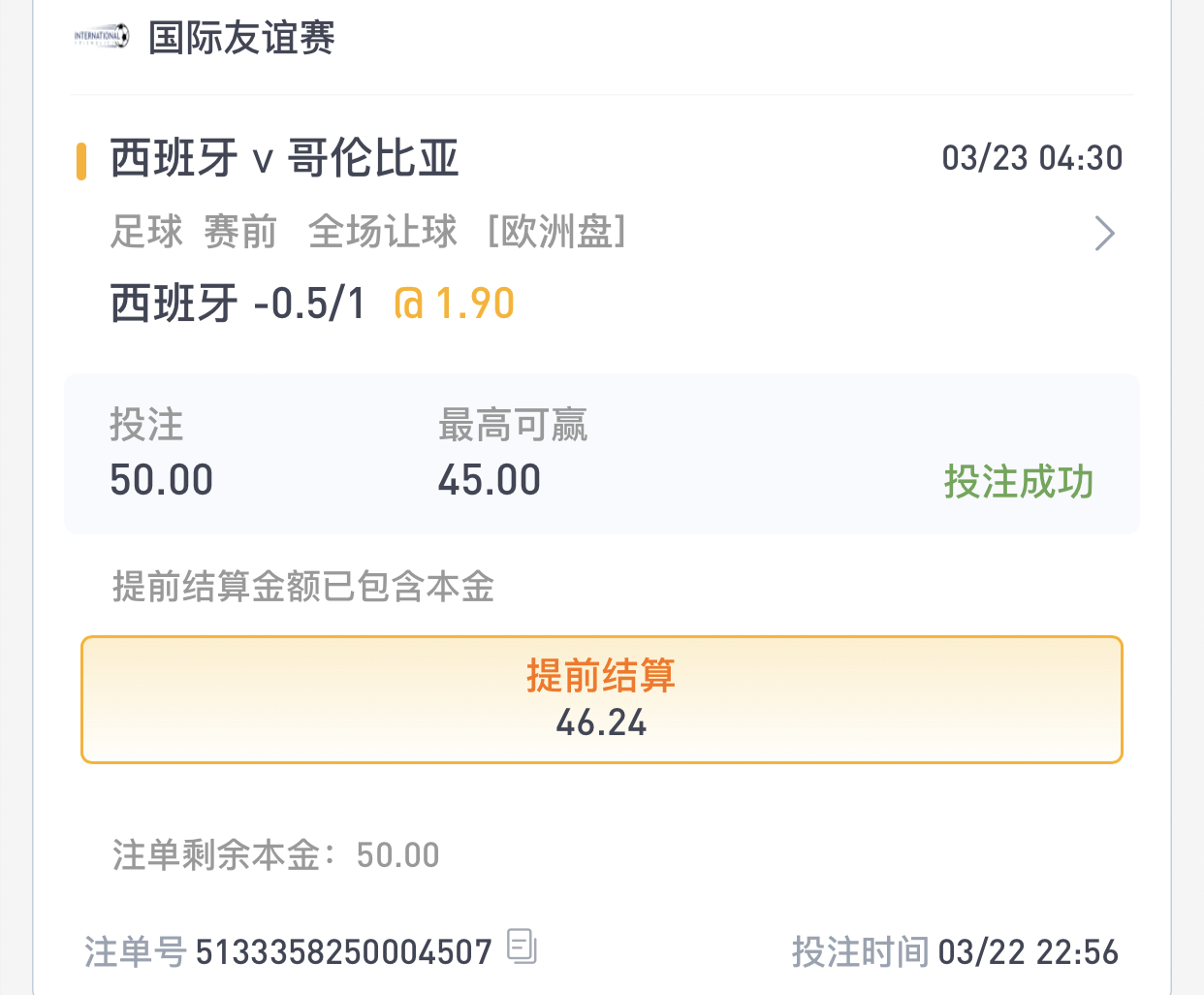
Task: Click the orange marker beside match title
Action: coord(81,161)
